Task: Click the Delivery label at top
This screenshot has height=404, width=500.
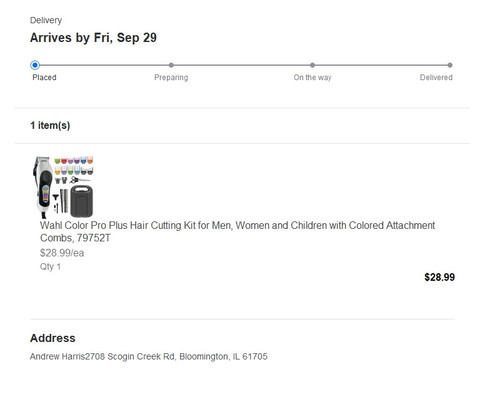Action: click(46, 20)
